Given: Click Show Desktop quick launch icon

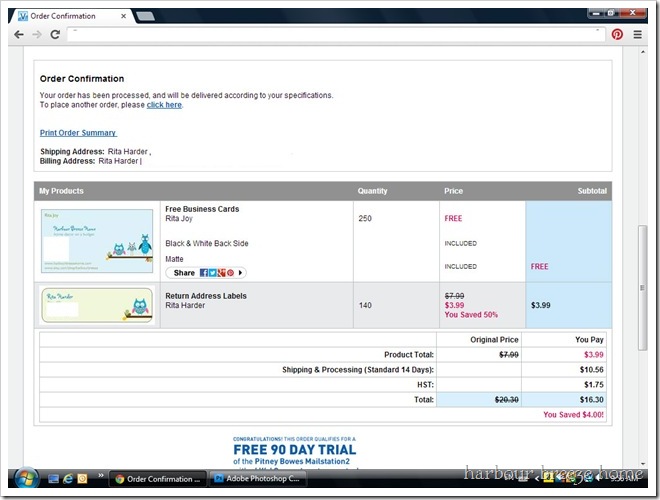Looking at the screenshot, I should pyautogui.click(x=53, y=479).
